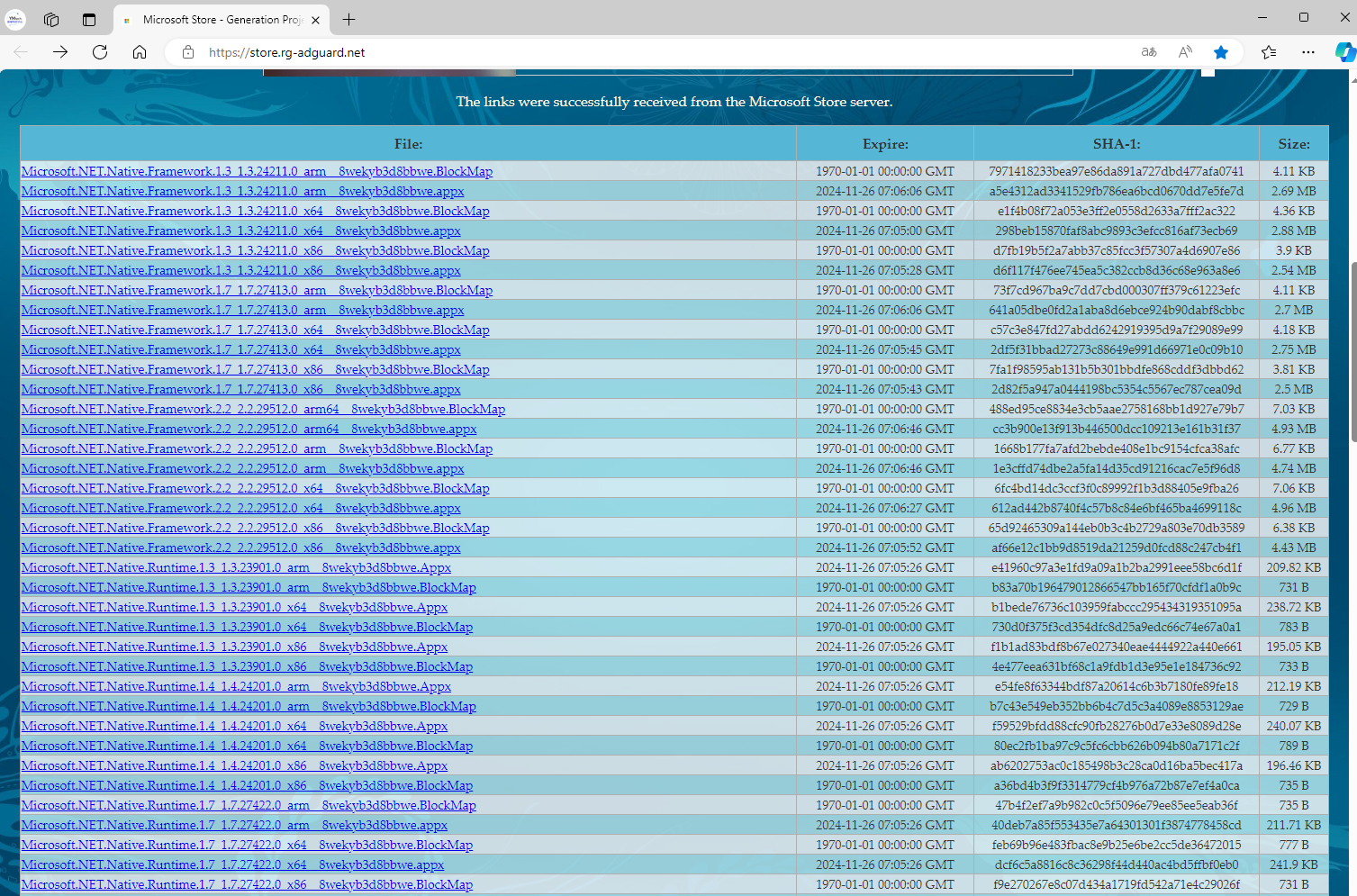This screenshot has height=896, width=1357.
Task: Select SHA-1 hash 7971418233bea97e86da891a727dbd477afa0741
Action: point(1116,171)
